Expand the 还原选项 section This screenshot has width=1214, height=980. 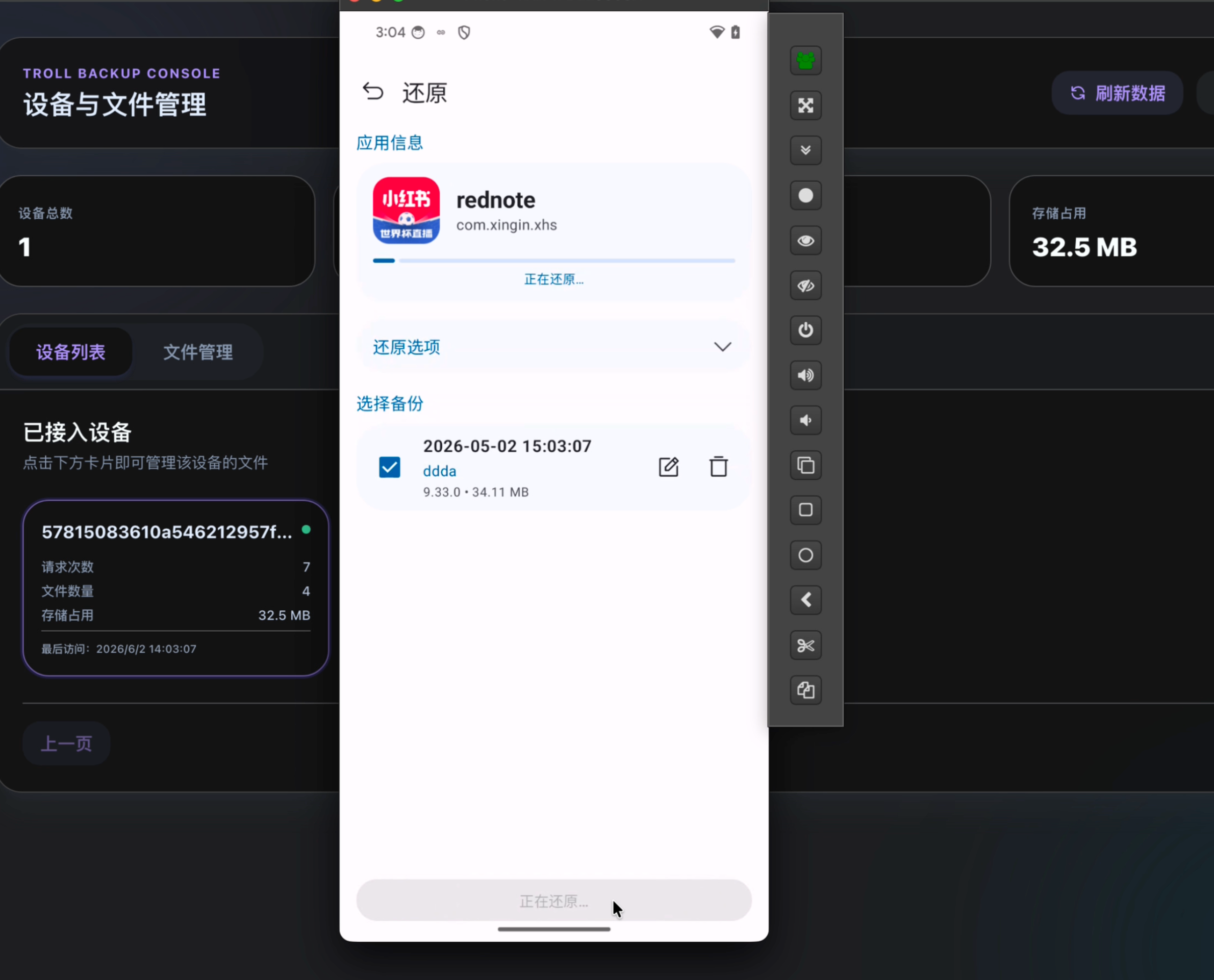coord(553,347)
